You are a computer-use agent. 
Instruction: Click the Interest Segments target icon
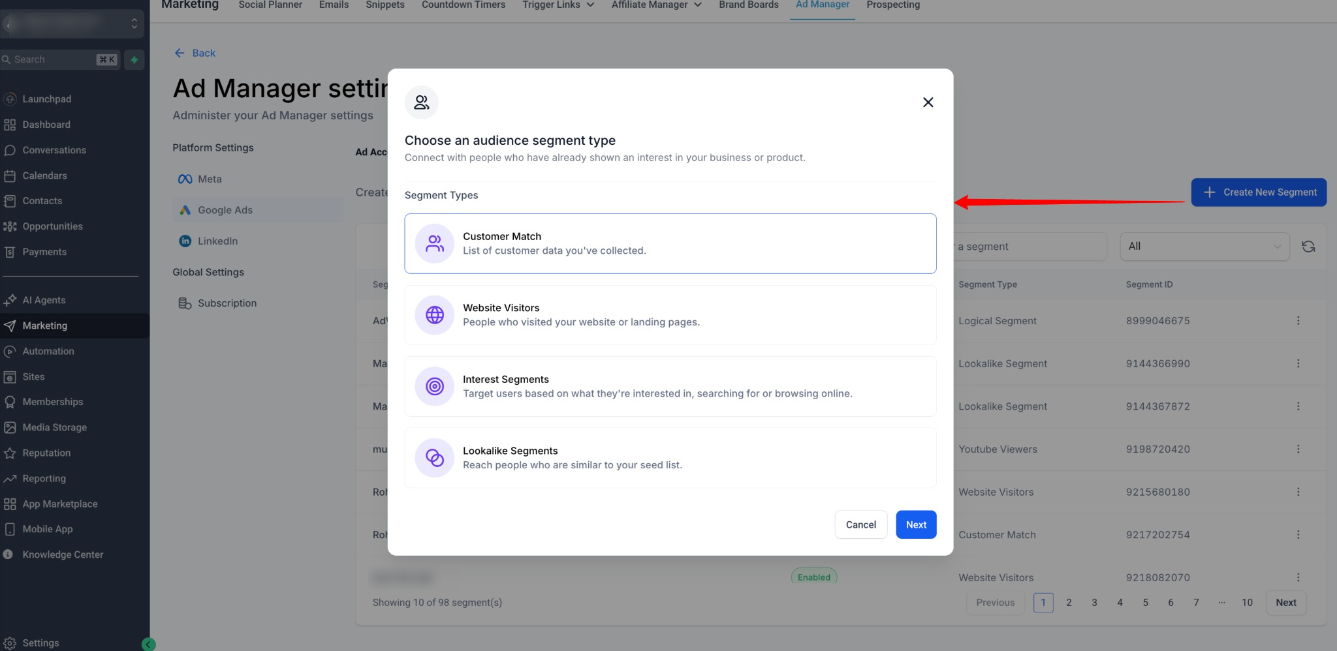point(434,386)
